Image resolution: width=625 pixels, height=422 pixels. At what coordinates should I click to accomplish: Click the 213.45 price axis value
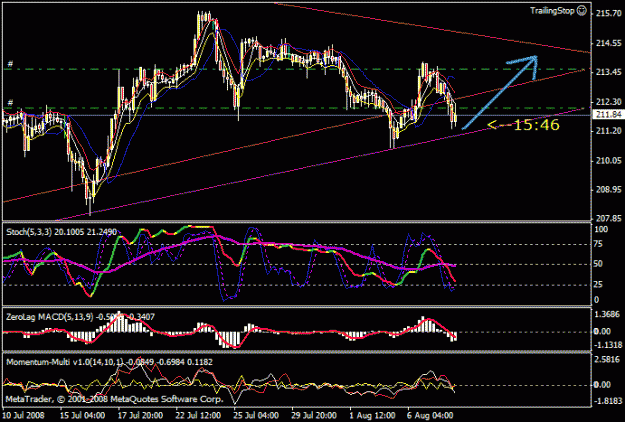pyautogui.click(x=608, y=72)
